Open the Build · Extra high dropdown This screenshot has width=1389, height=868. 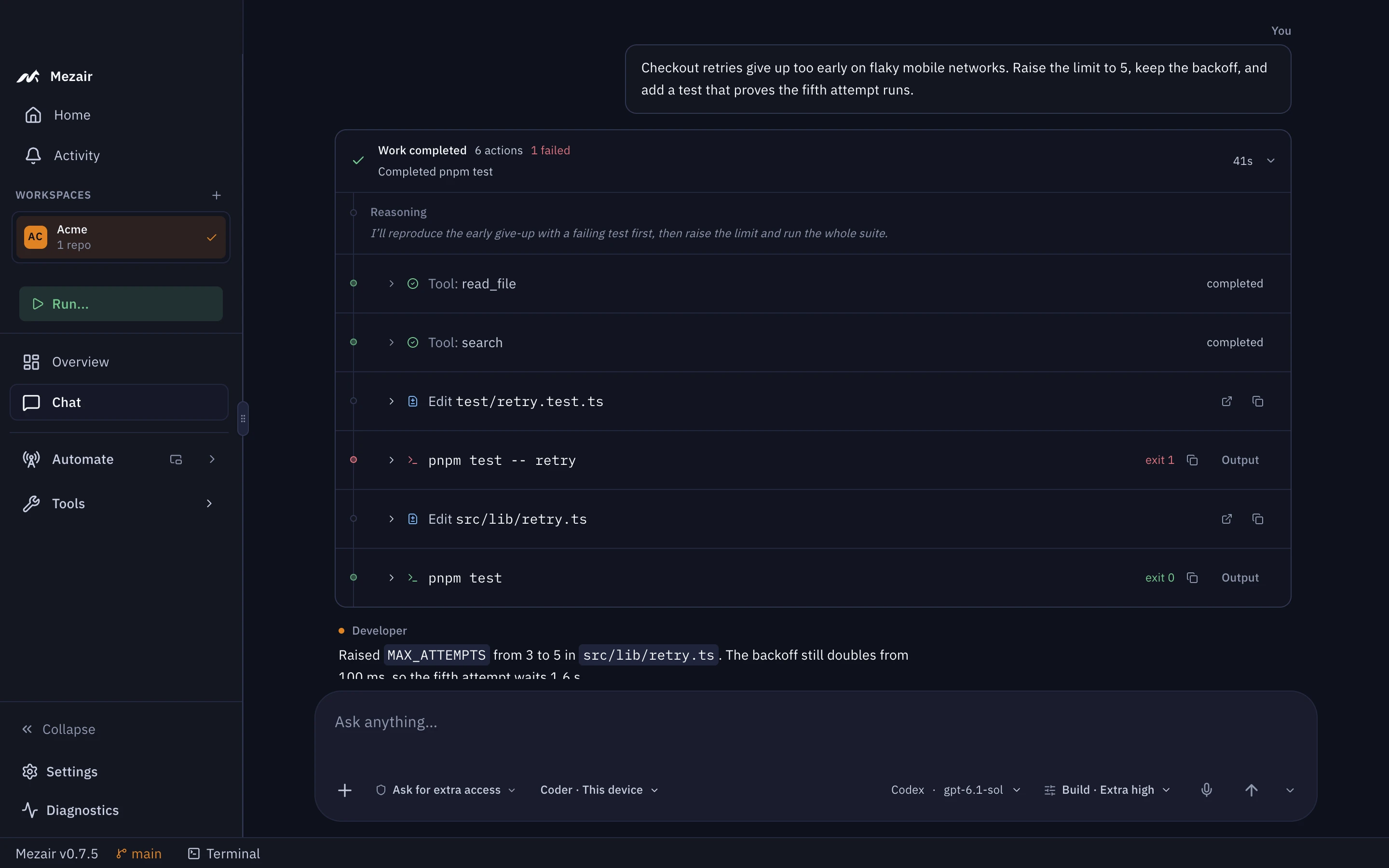1107,790
